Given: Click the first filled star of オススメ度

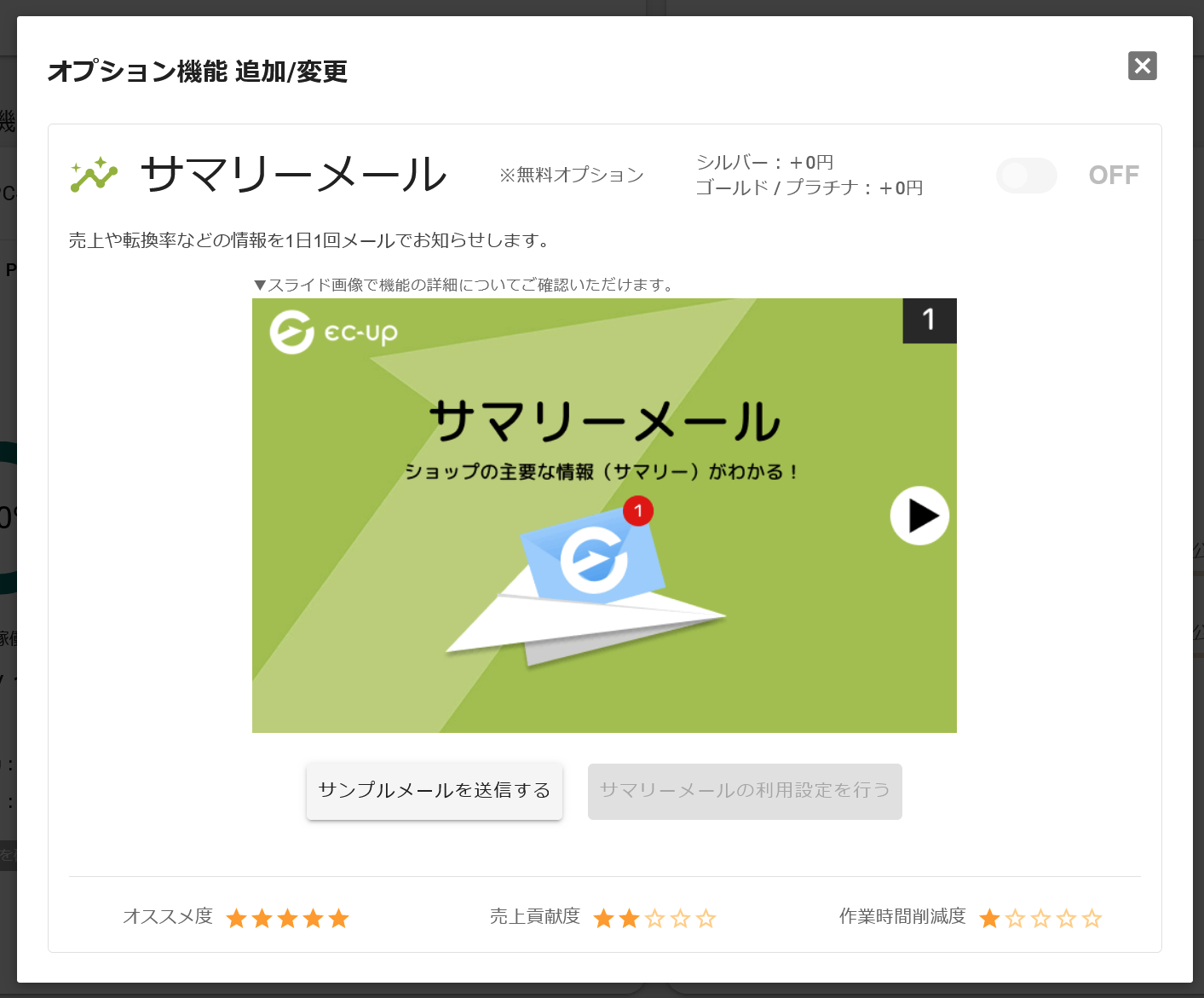Looking at the screenshot, I should 237,918.
